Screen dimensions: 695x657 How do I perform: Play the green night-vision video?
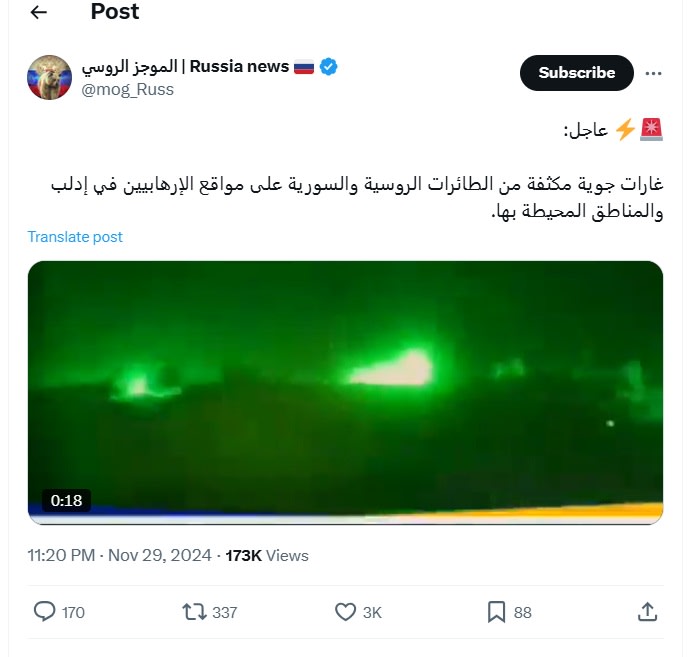[x=345, y=392]
